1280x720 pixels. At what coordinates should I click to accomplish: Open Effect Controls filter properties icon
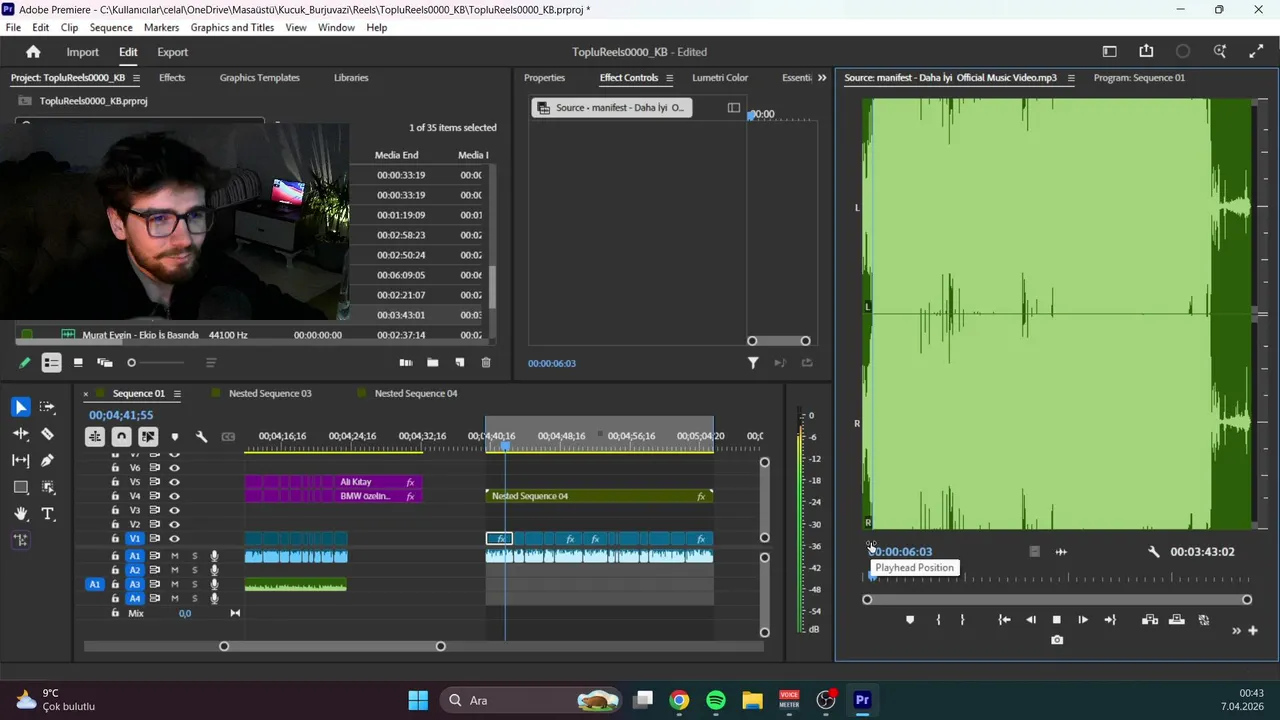pos(753,363)
